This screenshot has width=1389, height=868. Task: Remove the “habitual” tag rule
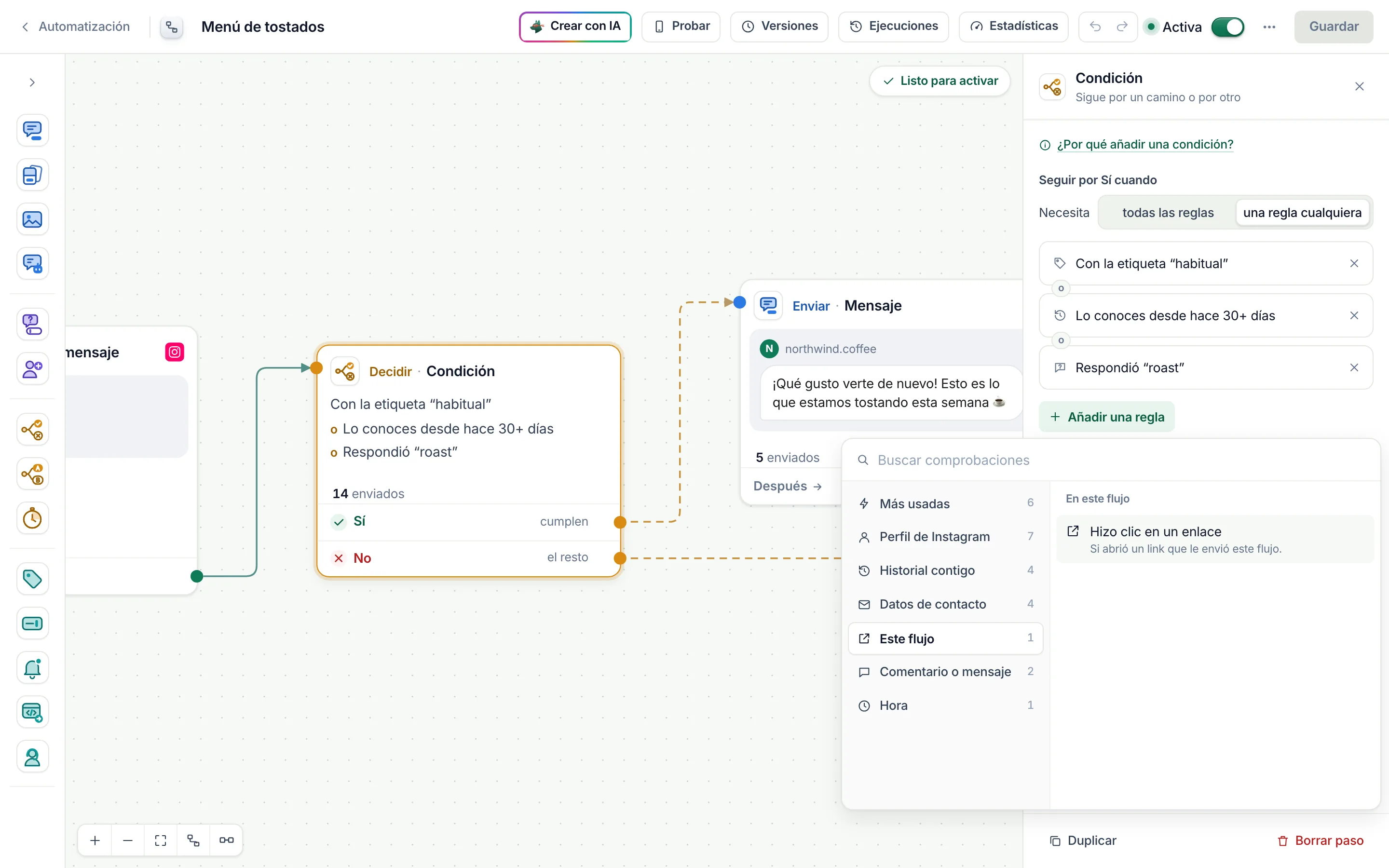click(1354, 263)
